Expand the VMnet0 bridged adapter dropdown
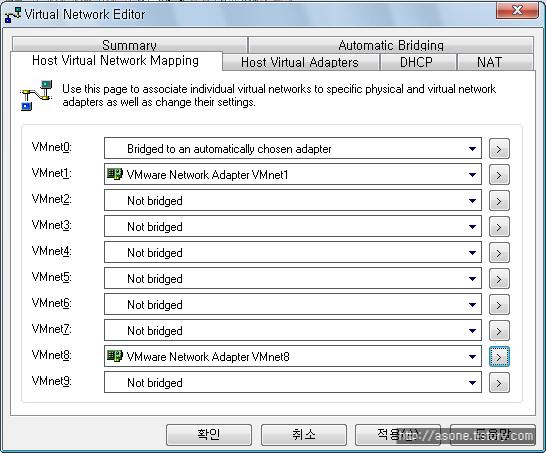The image size is (546, 453). coord(292,149)
